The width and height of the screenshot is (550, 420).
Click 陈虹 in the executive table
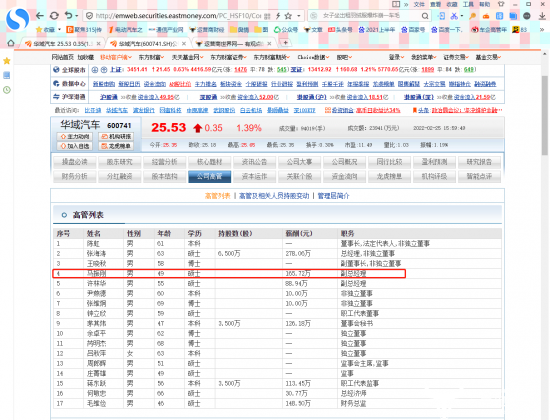[93, 244]
